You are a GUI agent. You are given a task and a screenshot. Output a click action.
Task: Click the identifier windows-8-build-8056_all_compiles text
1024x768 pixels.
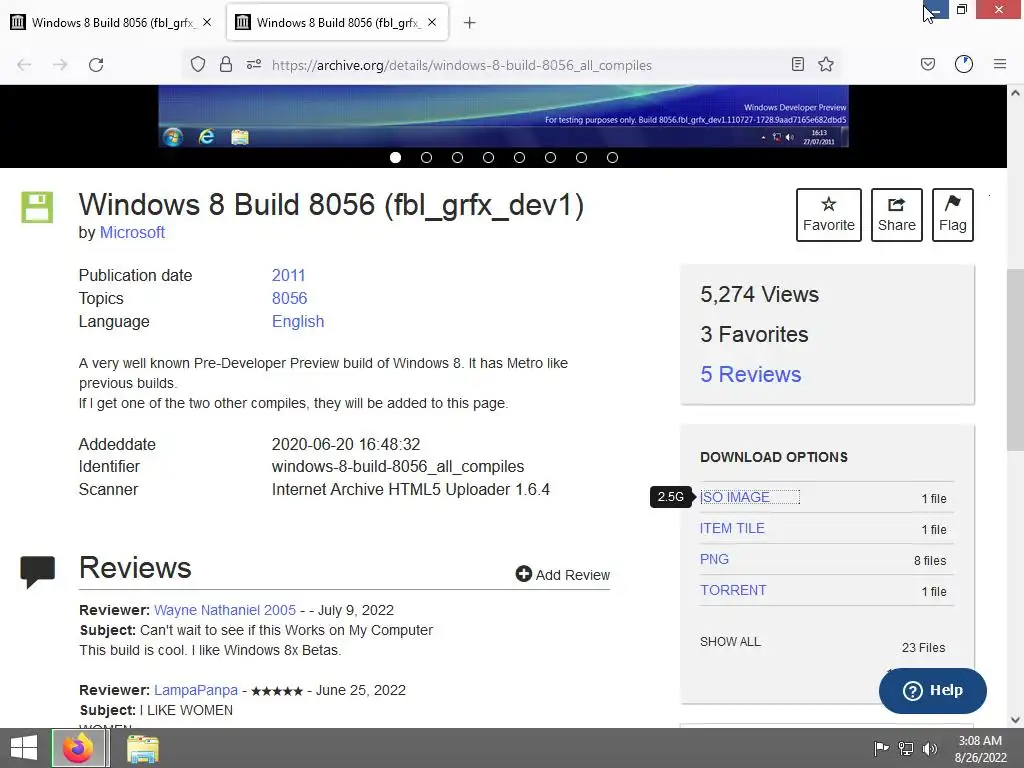398,467
